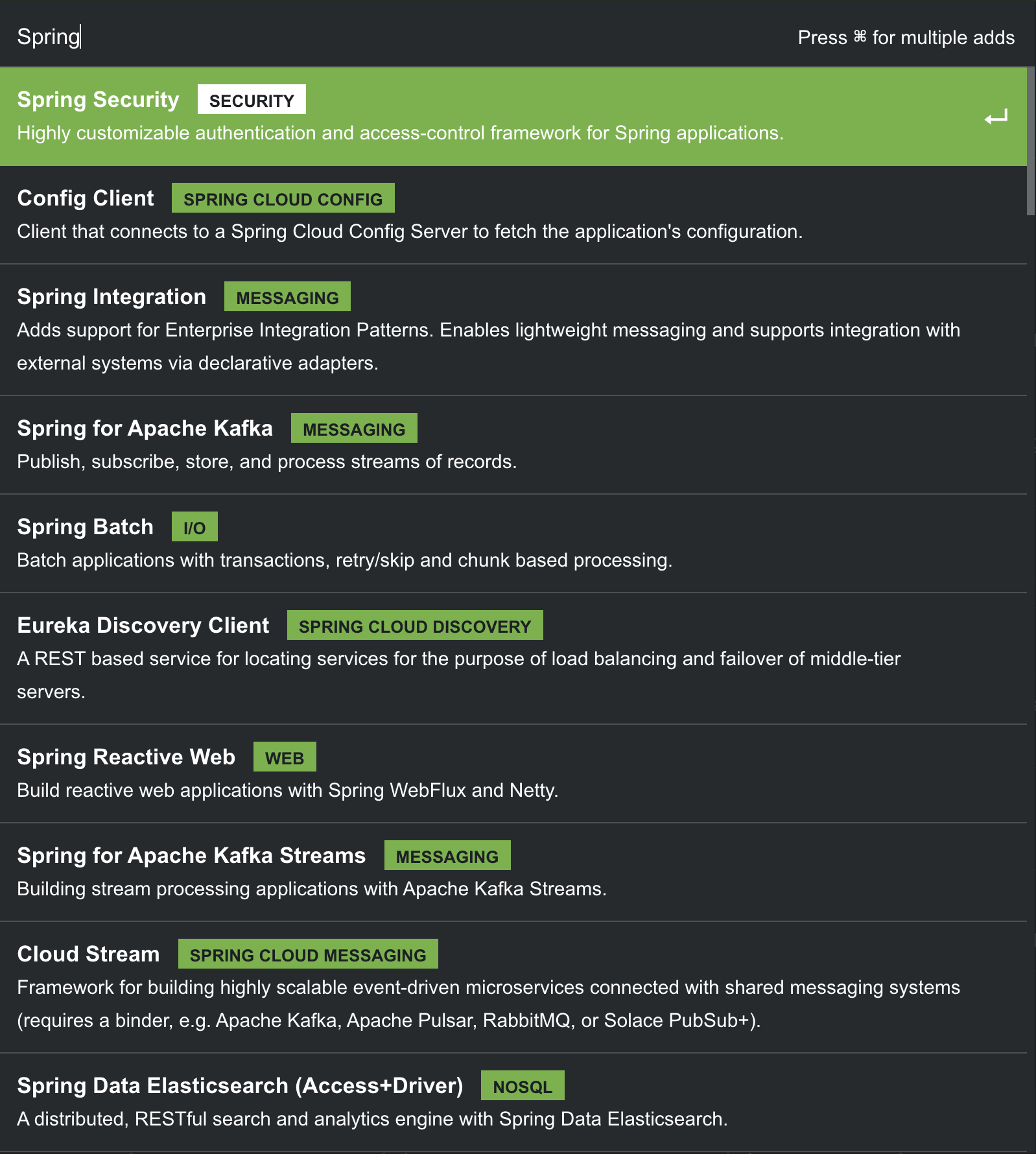This screenshot has width=1036, height=1154.
Task: Click the SPRING CLOUD MESSAGING tag
Action: click(308, 954)
